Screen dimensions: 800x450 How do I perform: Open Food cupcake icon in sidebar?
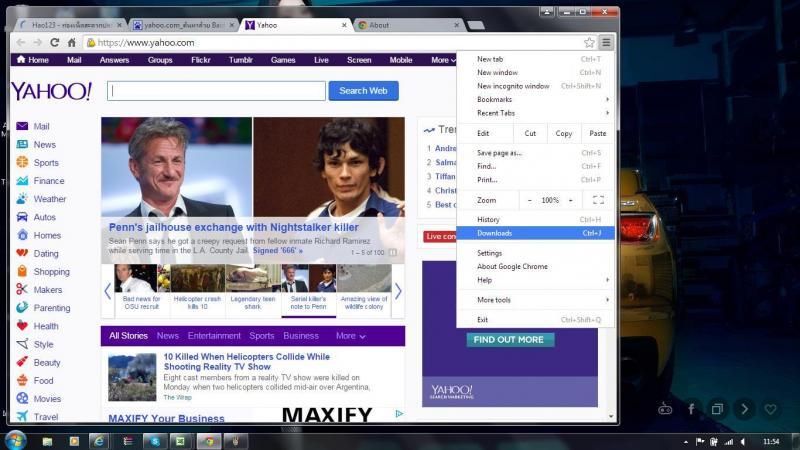click(22, 380)
